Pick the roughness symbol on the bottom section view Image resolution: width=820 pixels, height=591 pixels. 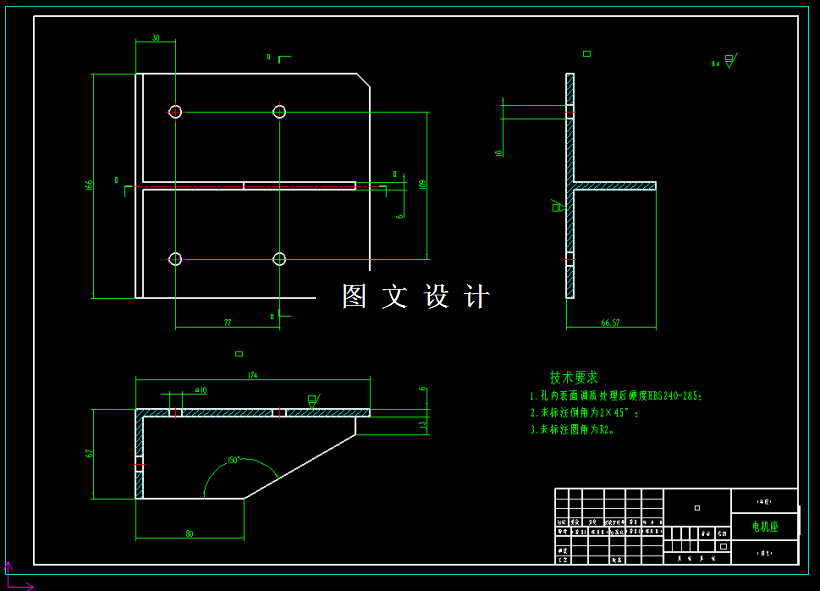[x=313, y=401]
